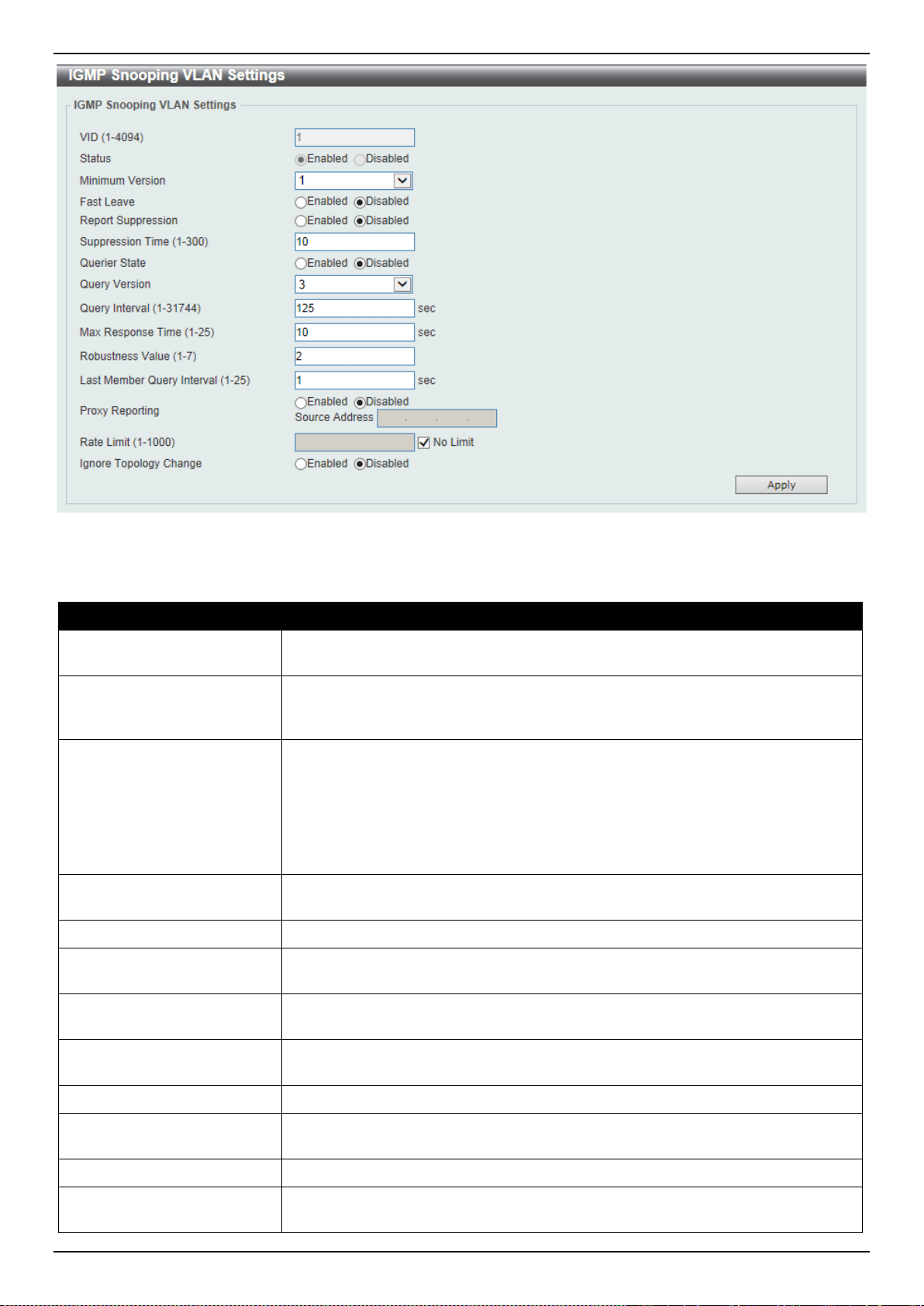Click the Rate Limit input field

354,442
